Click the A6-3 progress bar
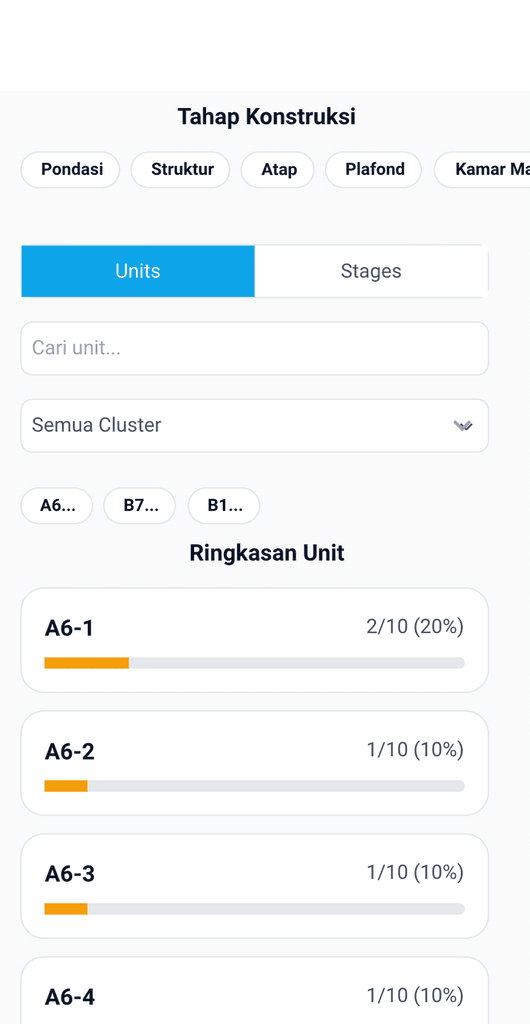 pyautogui.click(x=255, y=908)
